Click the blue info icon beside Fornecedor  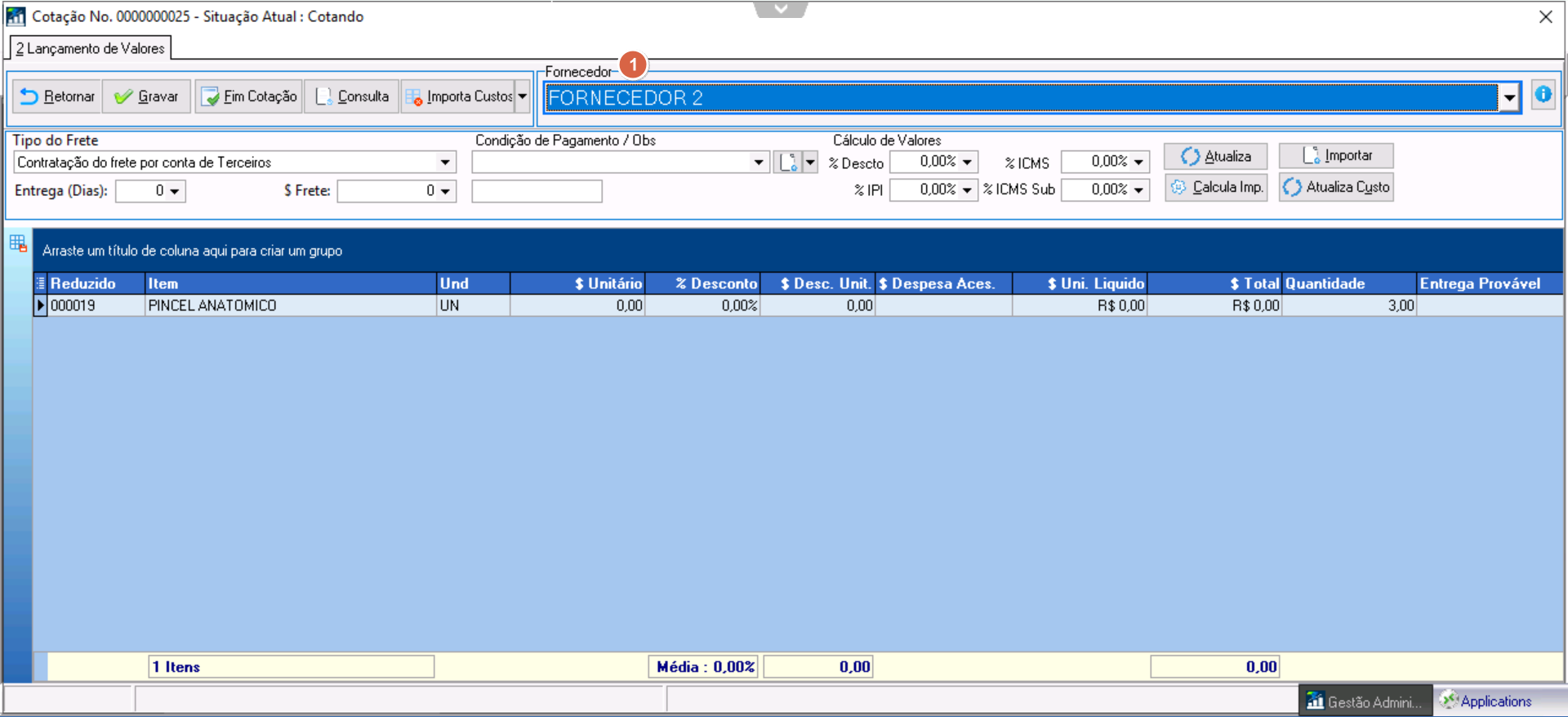(x=1543, y=96)
